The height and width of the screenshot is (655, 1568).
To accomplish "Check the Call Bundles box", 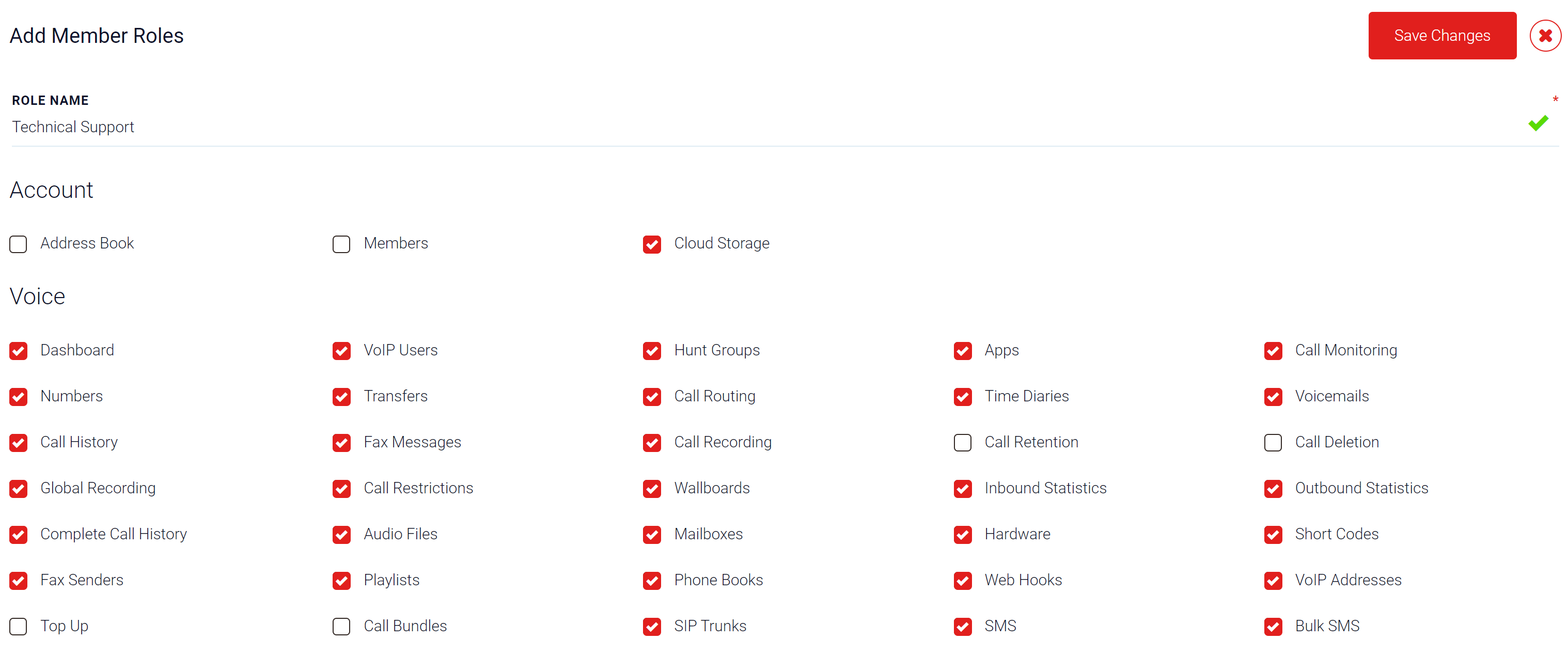I will (x=341, y=627).
